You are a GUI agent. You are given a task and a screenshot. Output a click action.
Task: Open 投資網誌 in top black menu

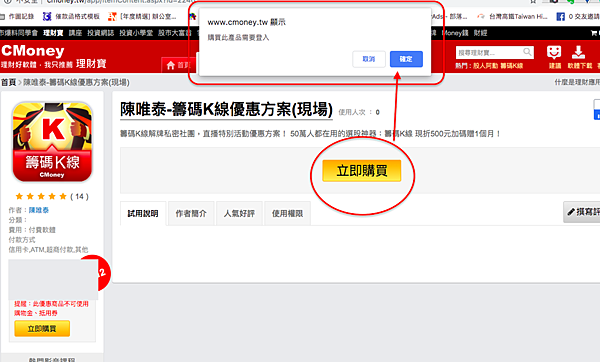101,33
